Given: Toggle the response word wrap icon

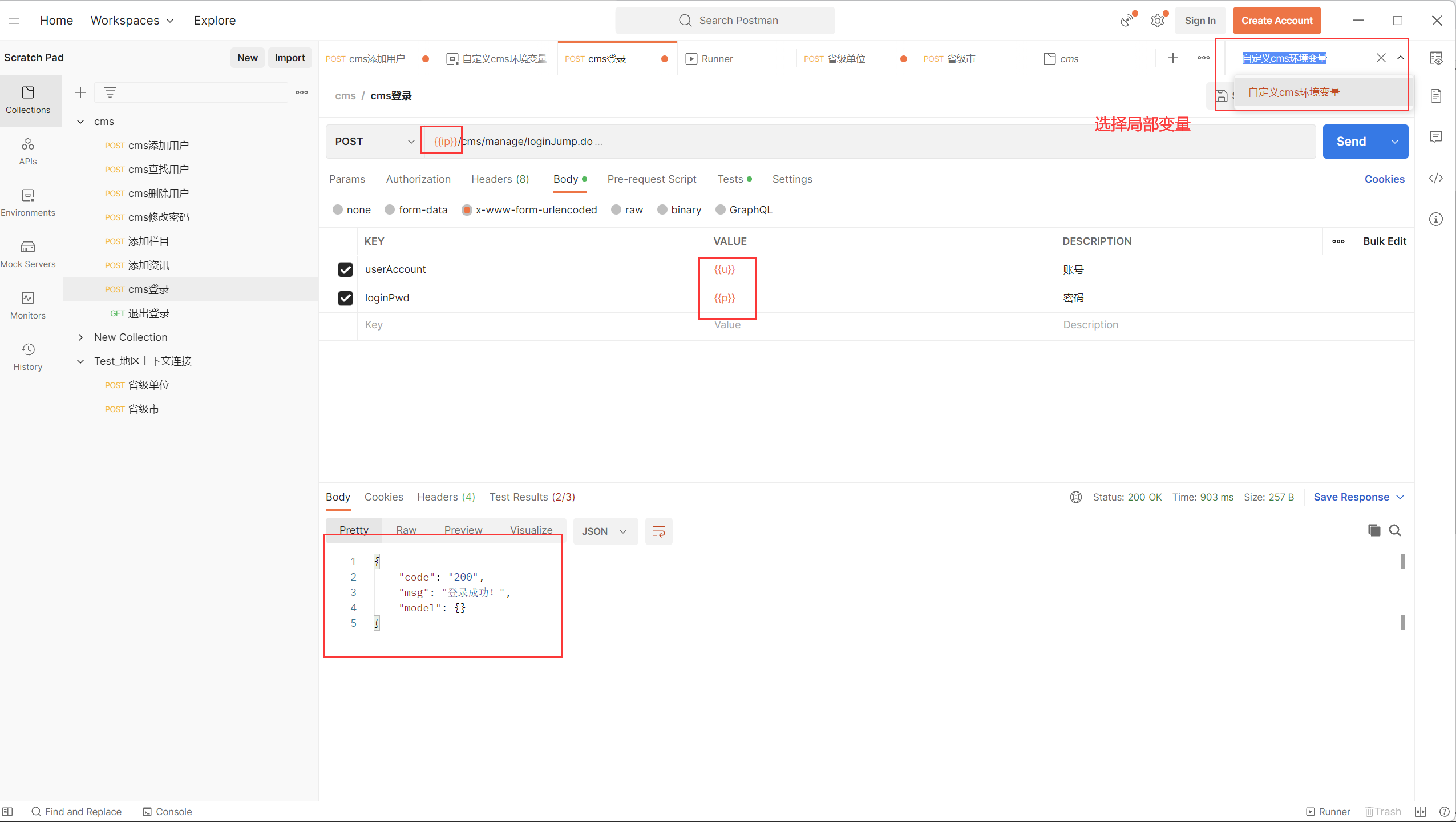Looking at the screenshot, I should (658, 531).
